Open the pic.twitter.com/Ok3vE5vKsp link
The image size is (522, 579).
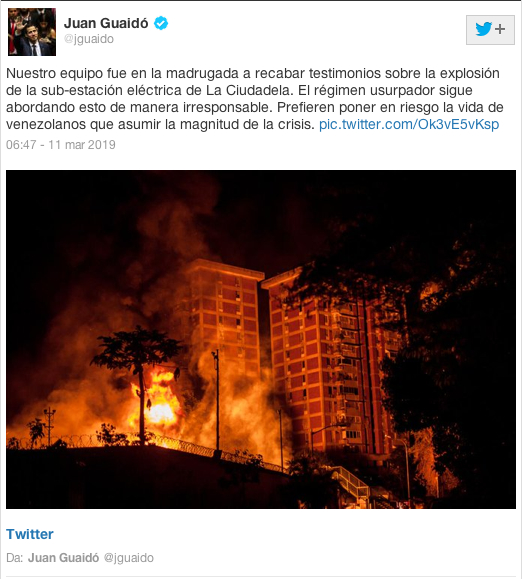point(409,124)
